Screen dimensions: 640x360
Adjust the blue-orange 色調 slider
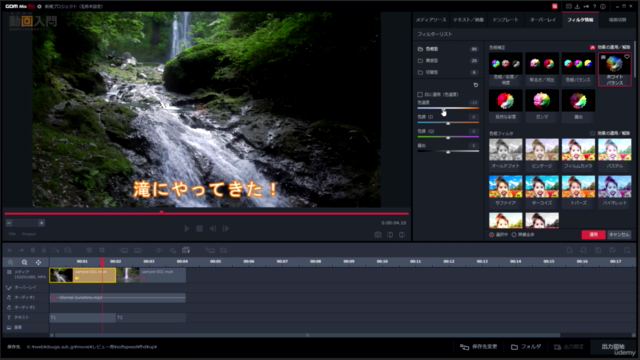448,122
